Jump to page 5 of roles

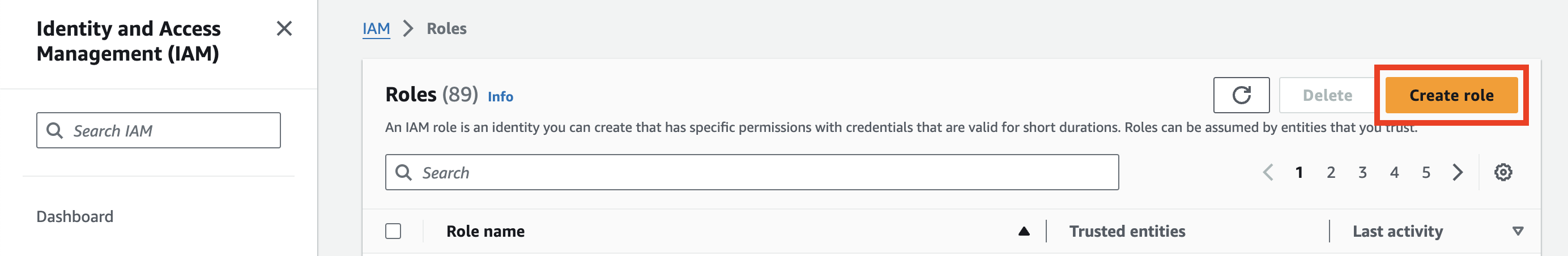(x=1426, y=173)
